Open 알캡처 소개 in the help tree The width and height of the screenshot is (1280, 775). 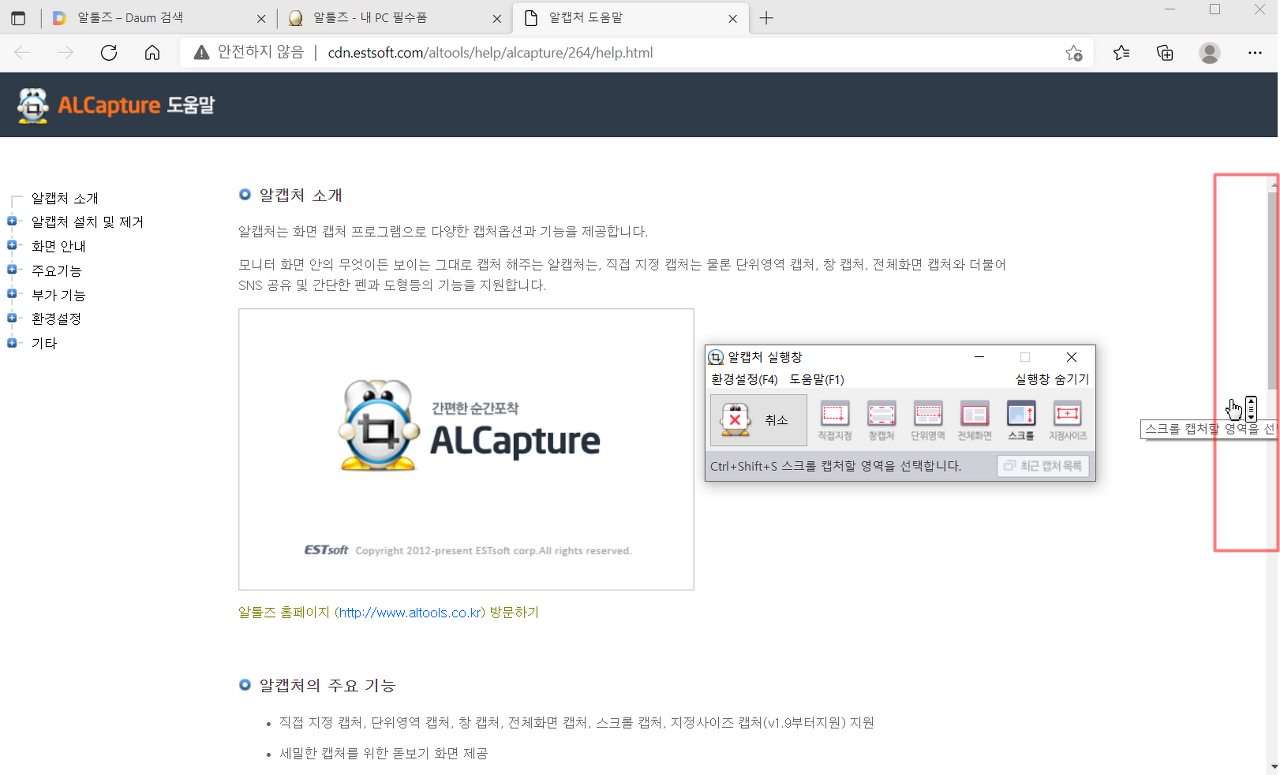tap(65, 198)
